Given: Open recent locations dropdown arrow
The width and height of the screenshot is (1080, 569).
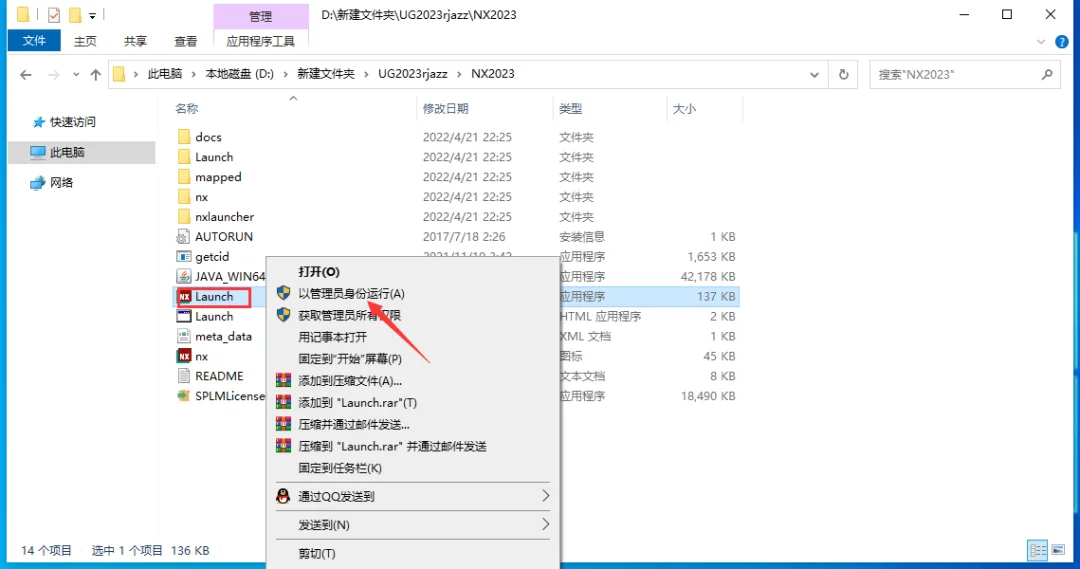Looking at the screenshot, I should tap(76, 74).
